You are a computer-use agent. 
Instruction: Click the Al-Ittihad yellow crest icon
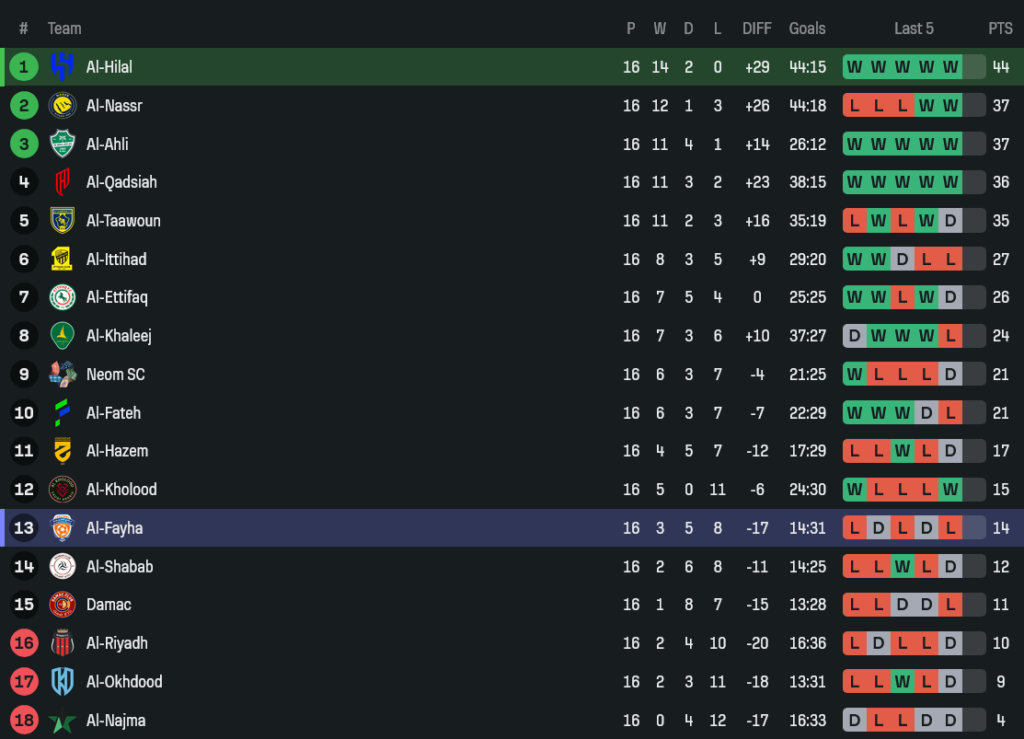click(62, 259)
